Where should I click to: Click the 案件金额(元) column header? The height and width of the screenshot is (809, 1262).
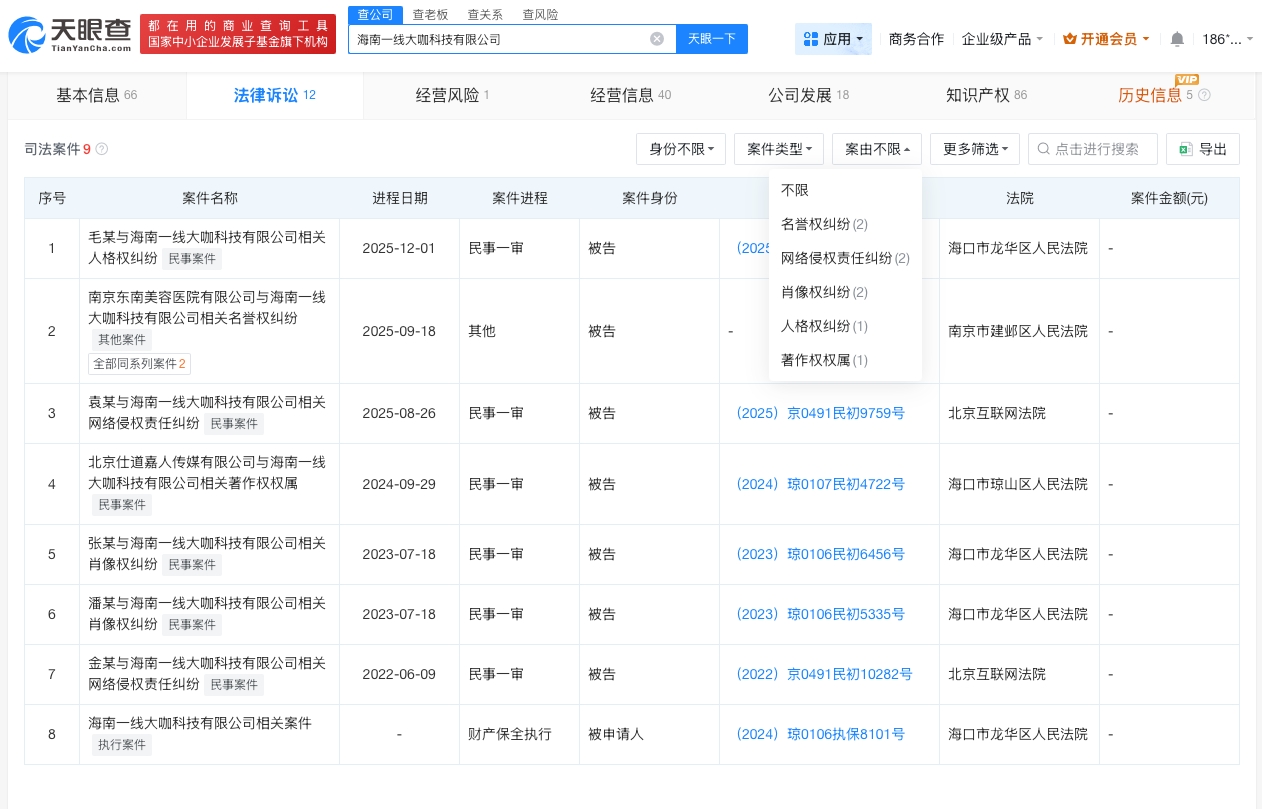point(1169,198)
